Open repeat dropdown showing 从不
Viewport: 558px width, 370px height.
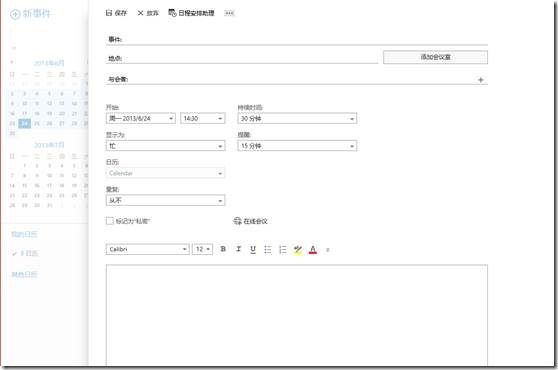(165, 200)
